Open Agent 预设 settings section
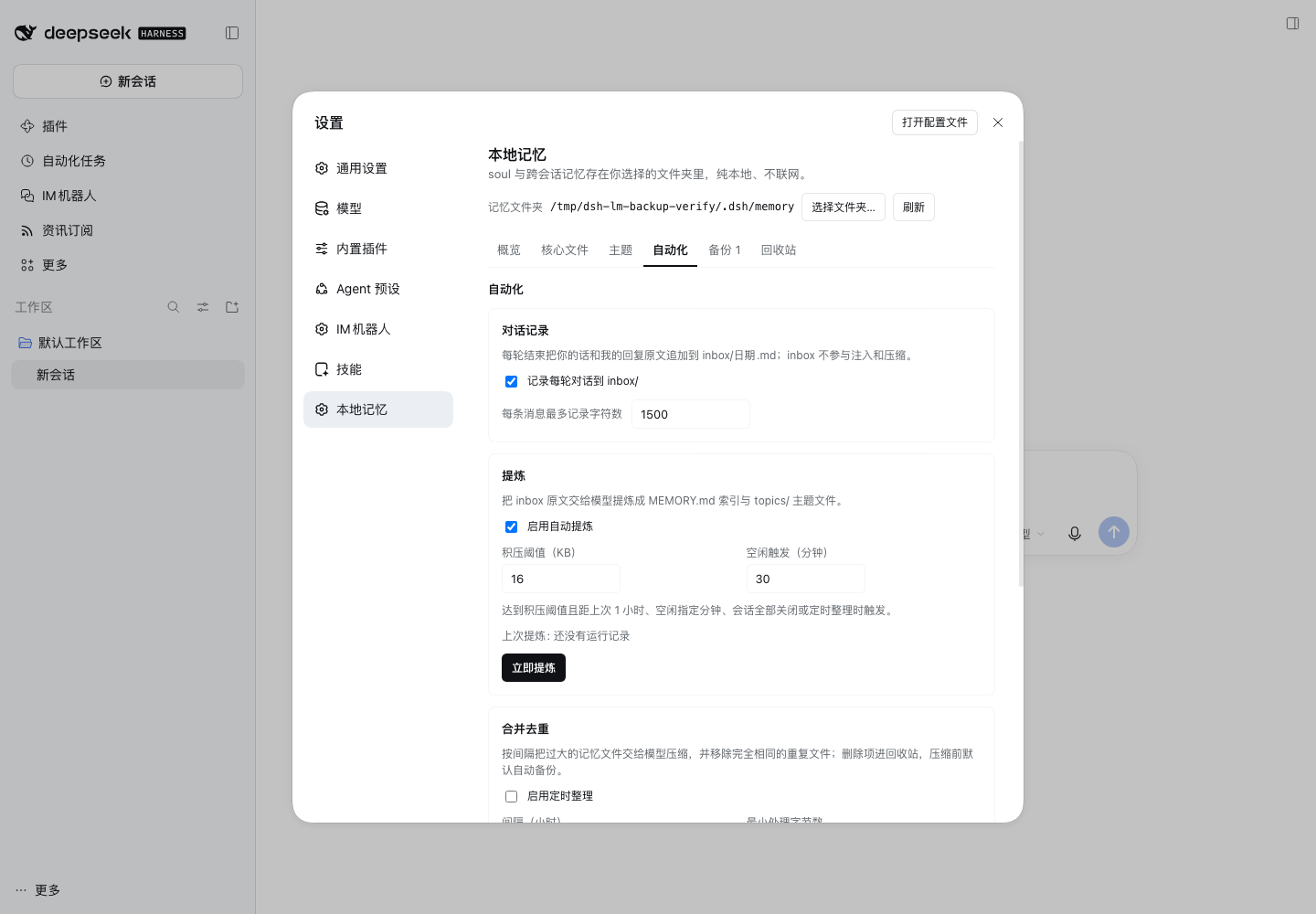The height and width of the screenshot is (914, 1316). [x=378, y=289]
